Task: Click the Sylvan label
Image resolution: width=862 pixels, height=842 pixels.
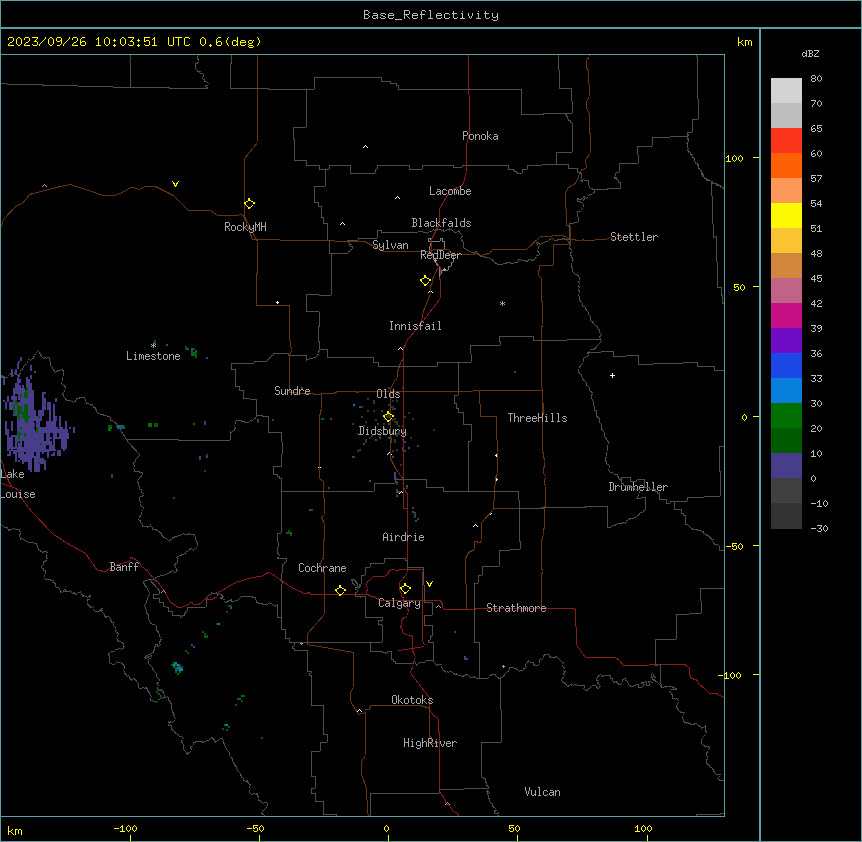Action: pyautogui.click(x=390, y=245)
